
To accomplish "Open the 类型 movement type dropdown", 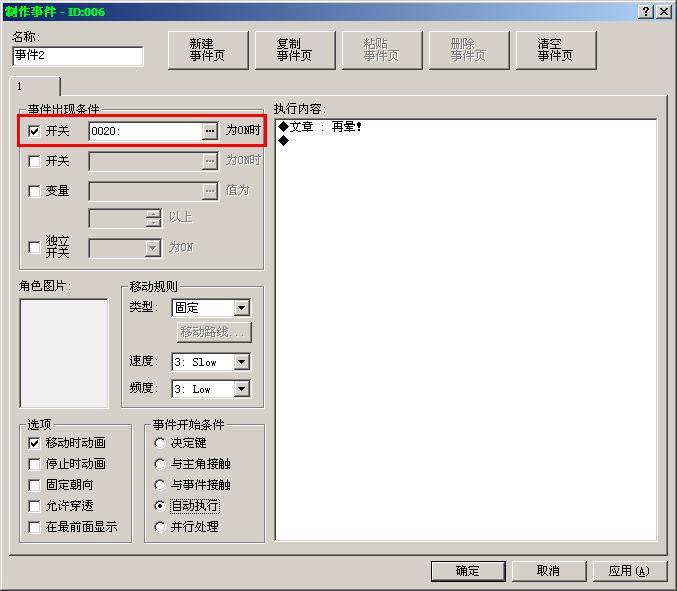I will point(242,308).
